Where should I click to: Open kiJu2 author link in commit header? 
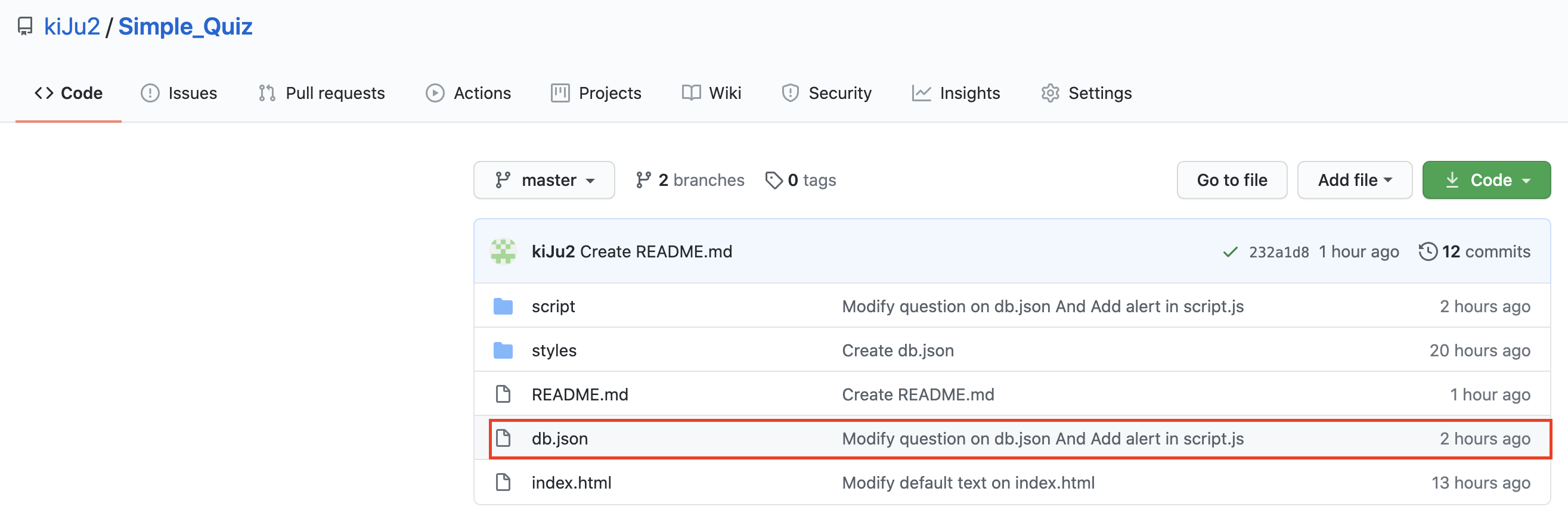pos(553,251)
